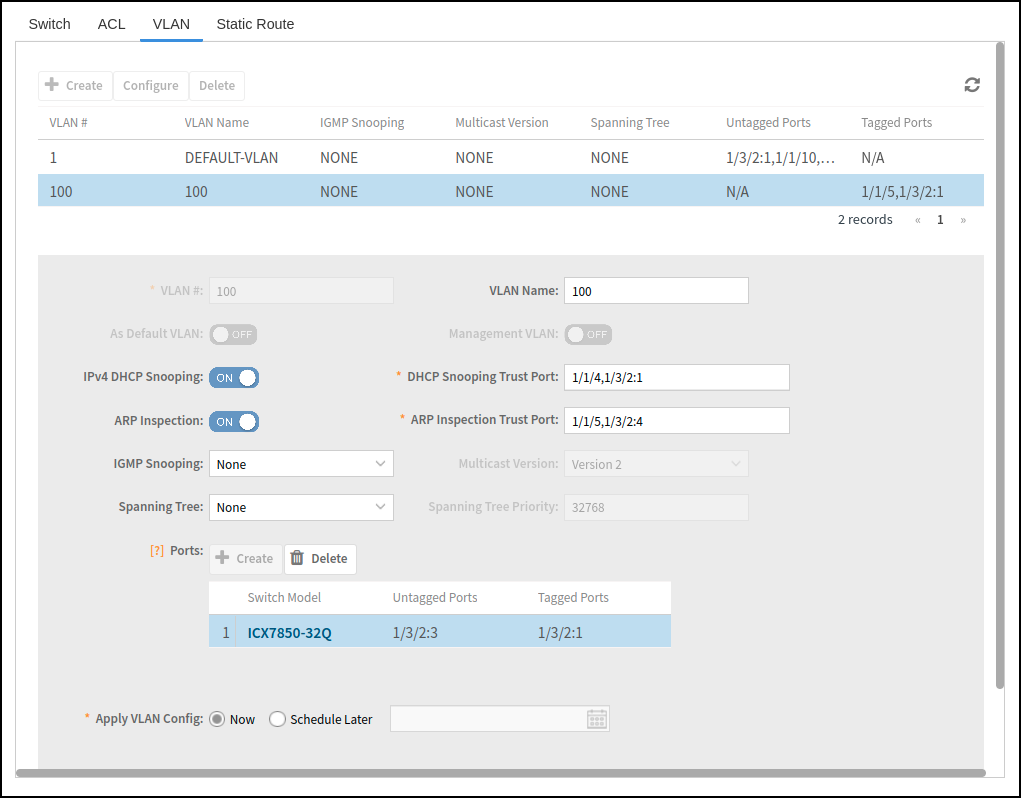Click the horizontal scrollbar at bottom
Image resolution: width=1021 pixels, height=798 pixels.
click(x=501, y=773)
